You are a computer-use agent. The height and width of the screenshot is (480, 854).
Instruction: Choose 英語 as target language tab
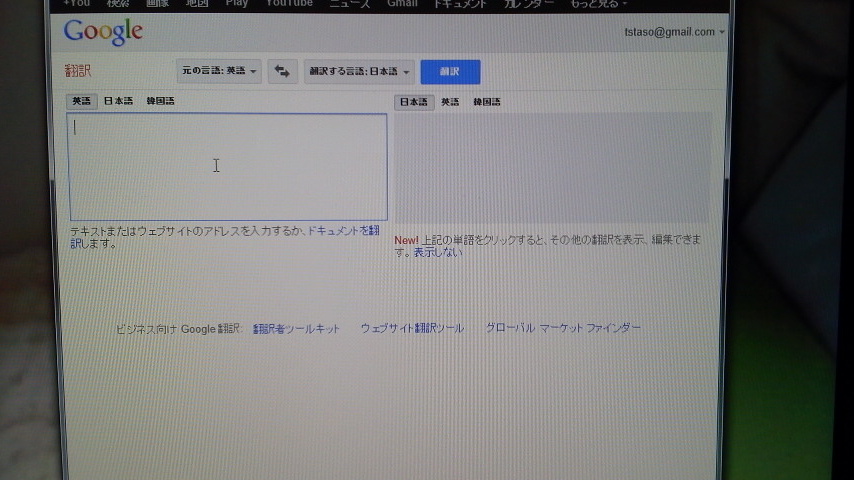point(451,102)
